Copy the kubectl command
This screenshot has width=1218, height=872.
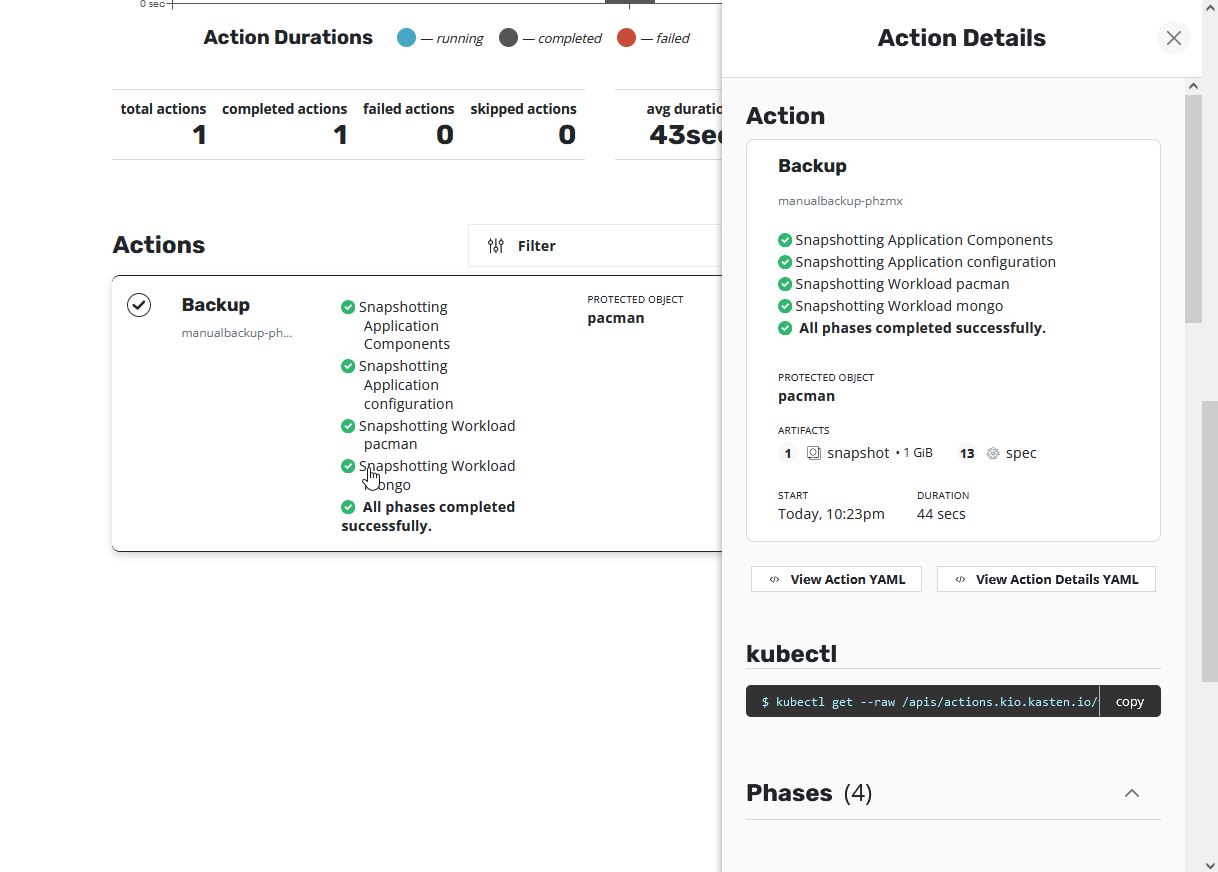point(1129,701)
